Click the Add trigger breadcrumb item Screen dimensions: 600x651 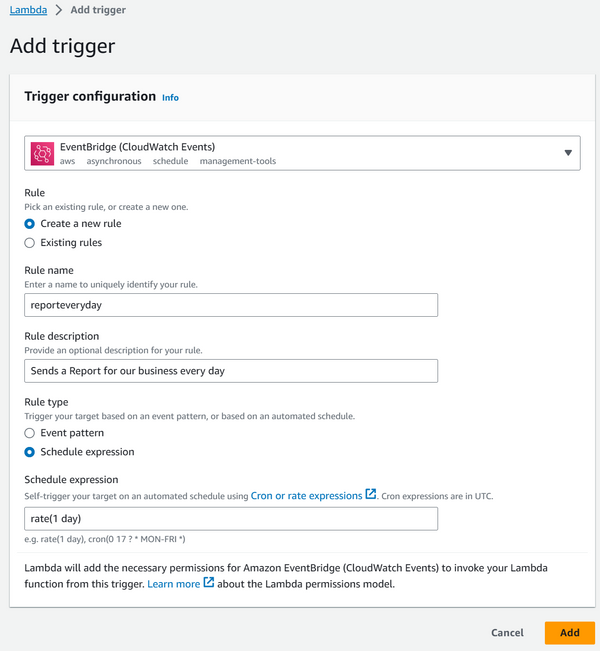pyautogui.click(x=98, y=10)
